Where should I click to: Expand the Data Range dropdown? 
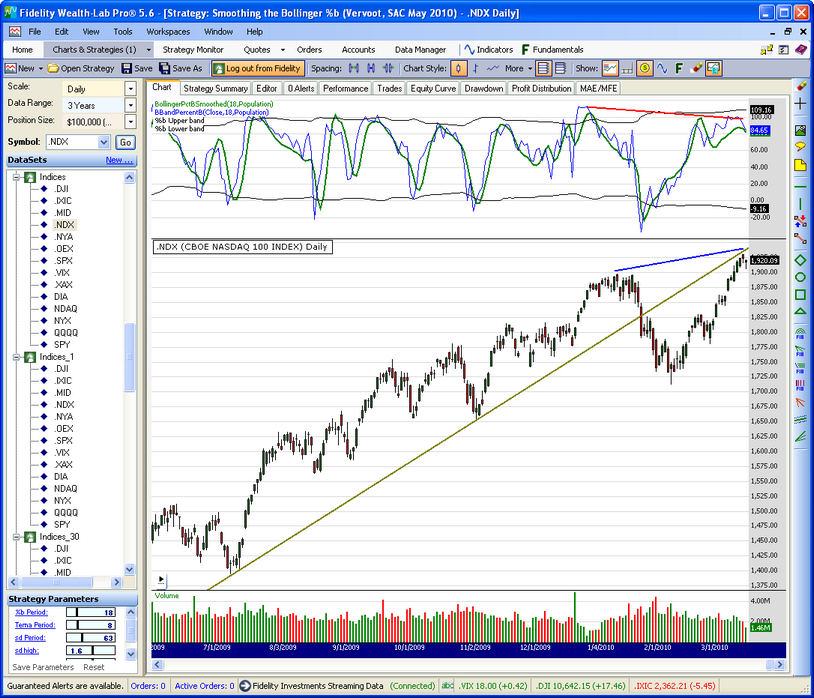tap(130, 105)
